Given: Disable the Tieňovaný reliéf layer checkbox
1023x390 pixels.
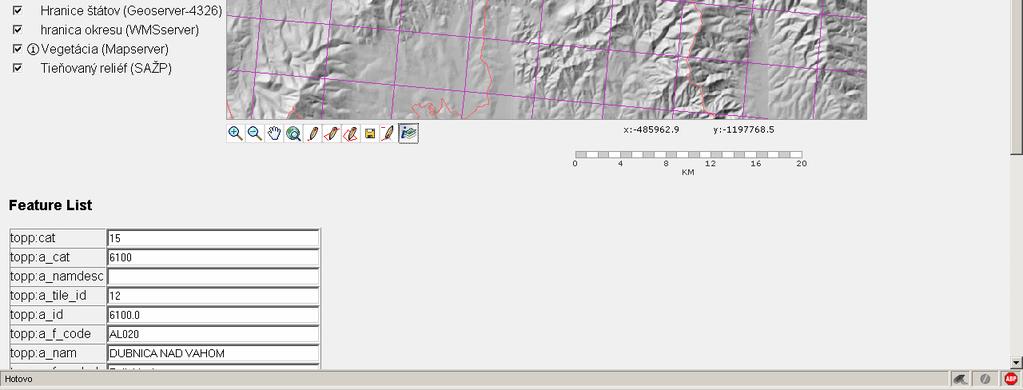Looking at the screenshot, I should [18, 67].
